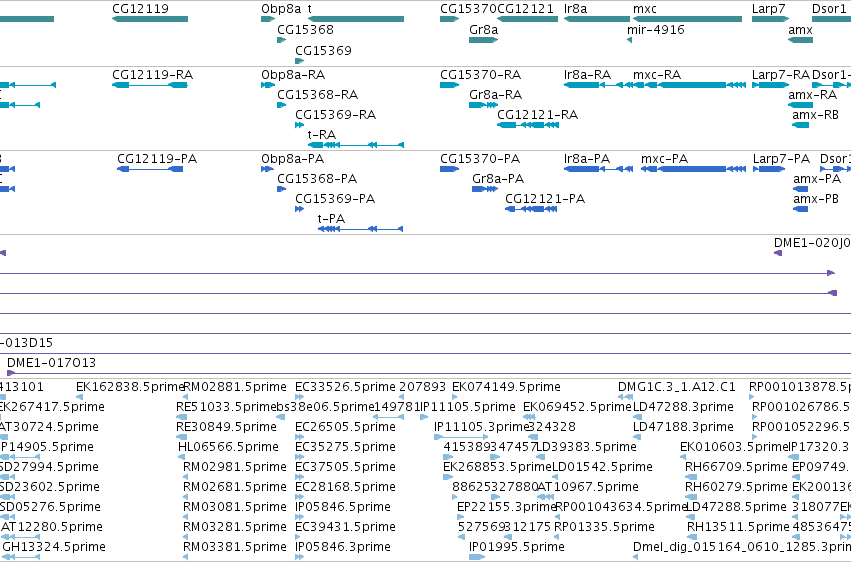Click the CG12119-PA protein label

point(157,158)
